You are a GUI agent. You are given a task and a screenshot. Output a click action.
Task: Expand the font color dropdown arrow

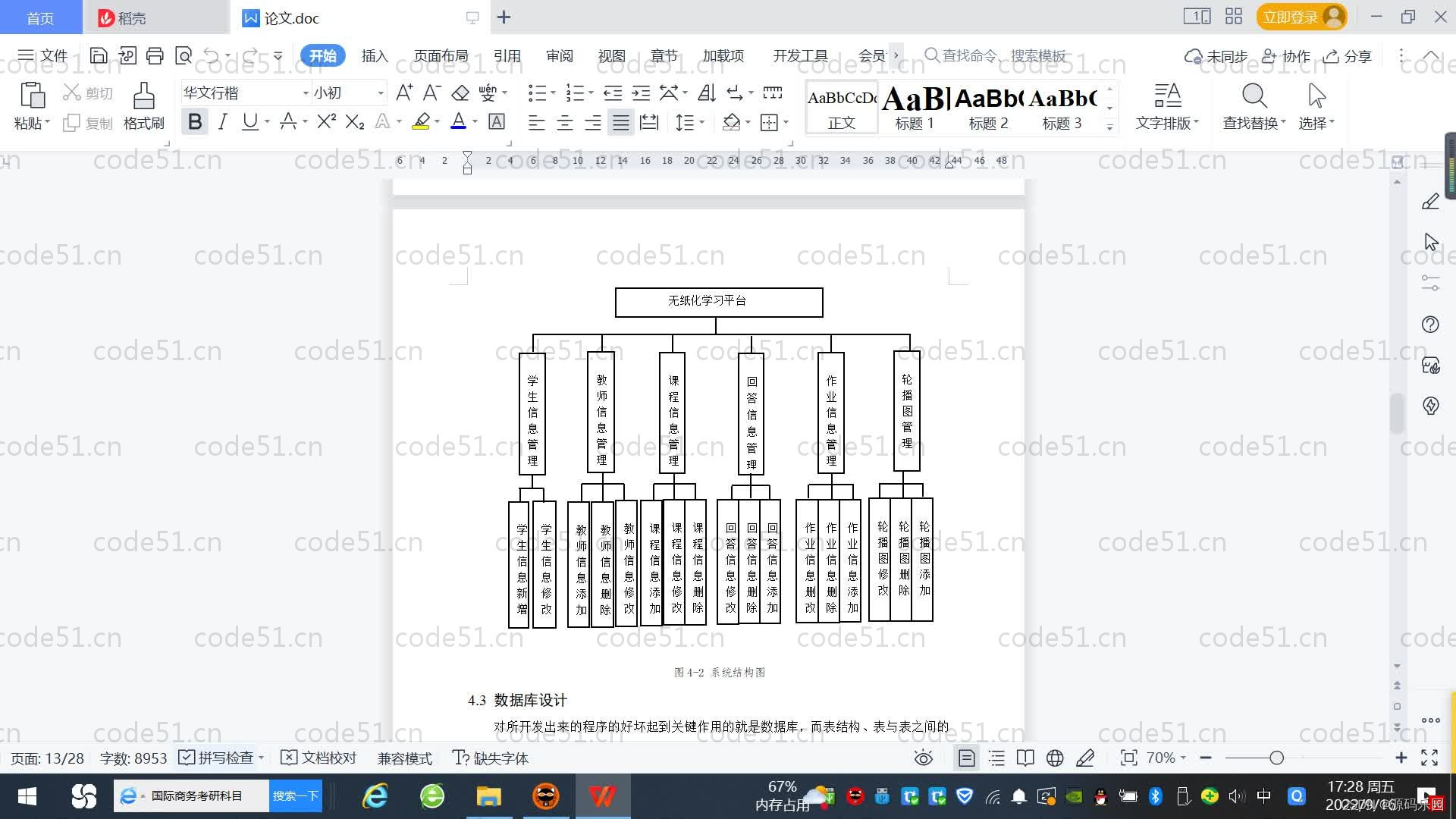click(475, 121)
